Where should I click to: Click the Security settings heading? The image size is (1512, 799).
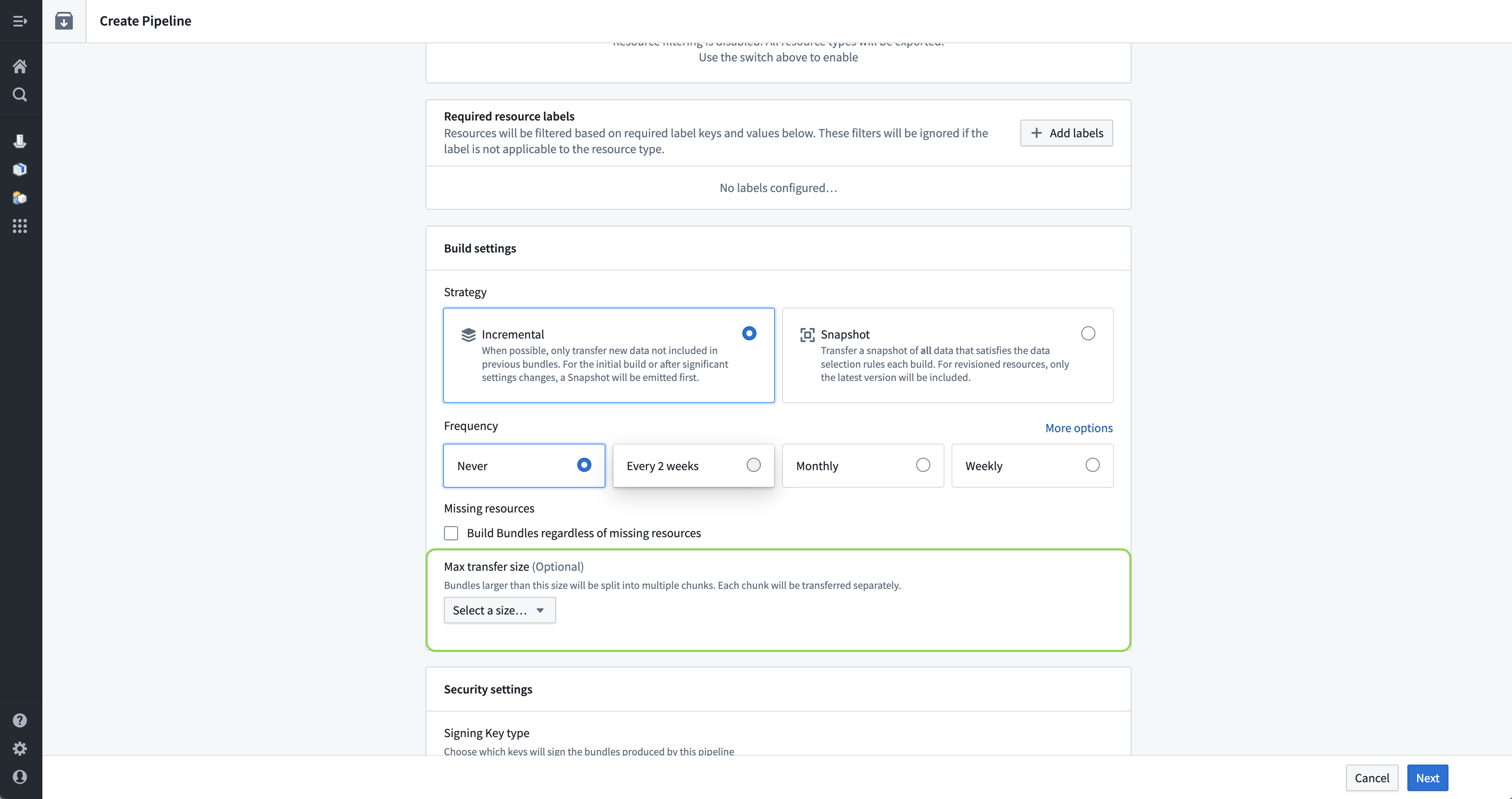488,689
